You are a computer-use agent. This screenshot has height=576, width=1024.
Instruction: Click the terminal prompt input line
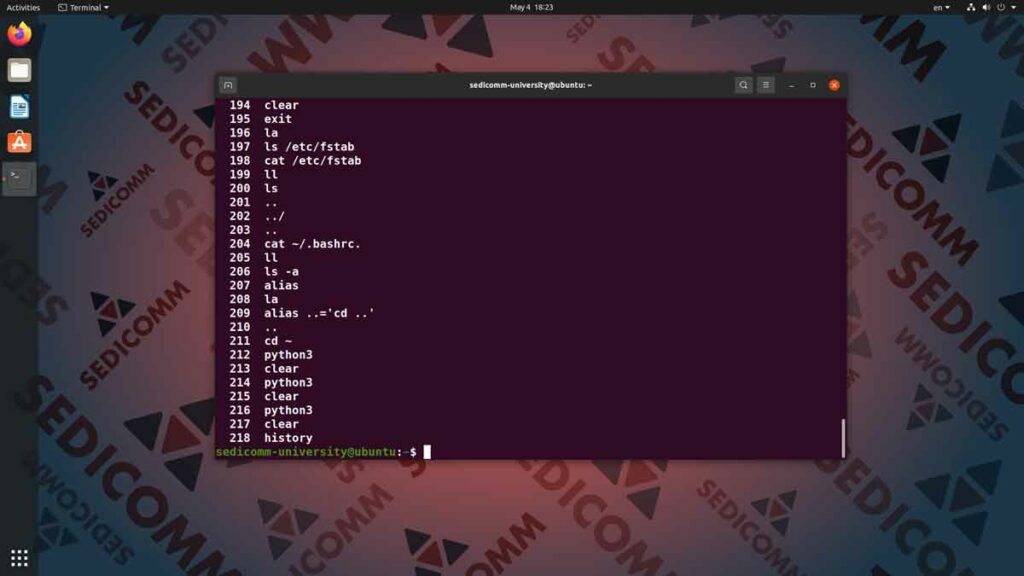pos(530,452)
